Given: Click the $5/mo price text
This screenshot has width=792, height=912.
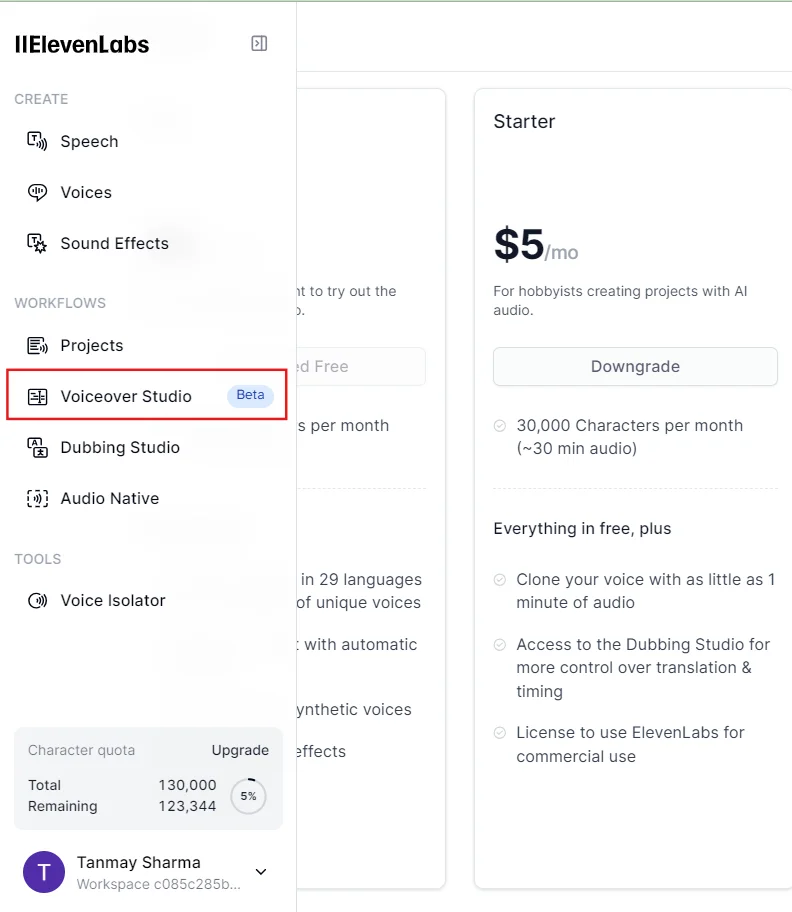Looking at the screenshot, I should 536,245.
